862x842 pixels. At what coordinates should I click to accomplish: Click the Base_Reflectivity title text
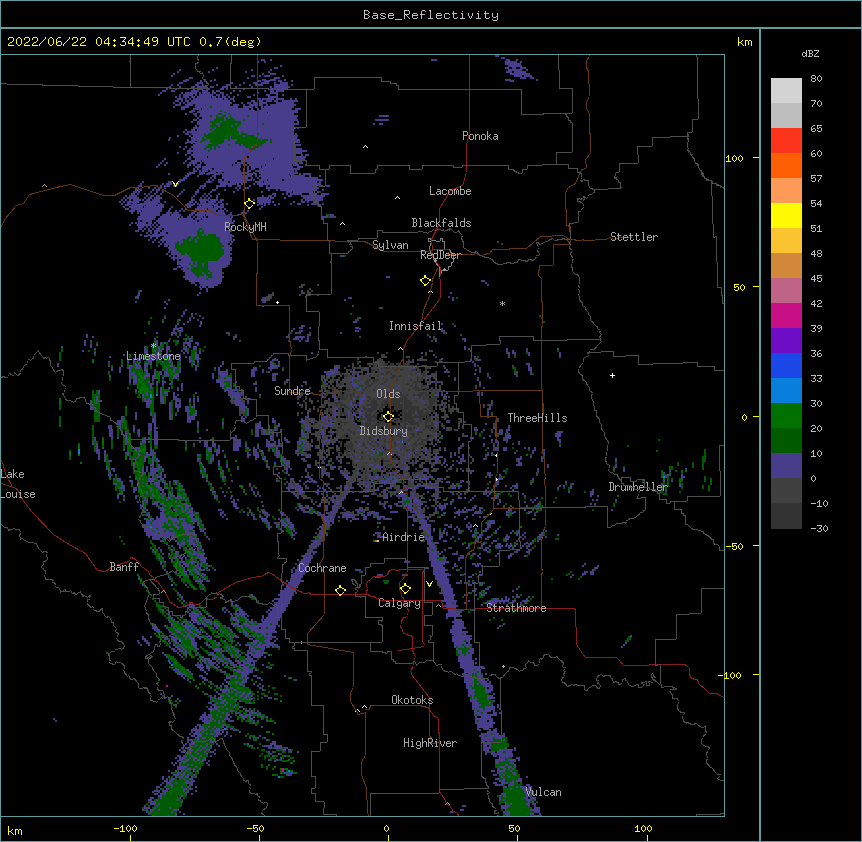point(431,15)
